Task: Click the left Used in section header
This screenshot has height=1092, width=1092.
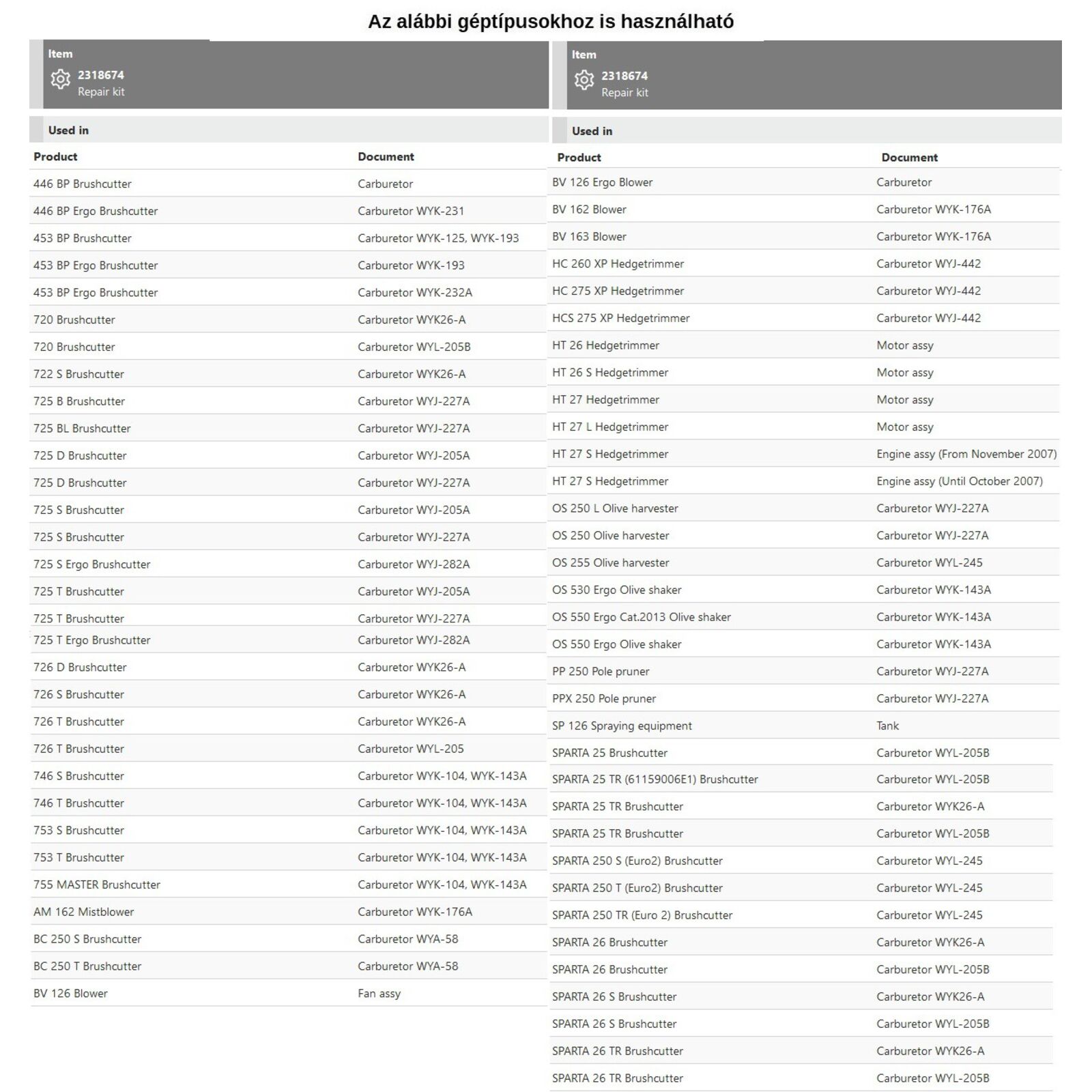Action: point(68,130)
